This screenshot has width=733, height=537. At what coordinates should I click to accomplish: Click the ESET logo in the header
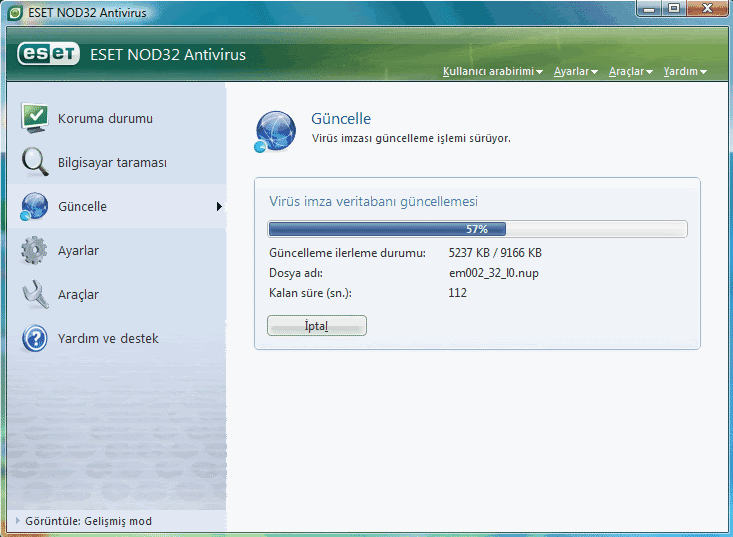click(x=48, y=54)
